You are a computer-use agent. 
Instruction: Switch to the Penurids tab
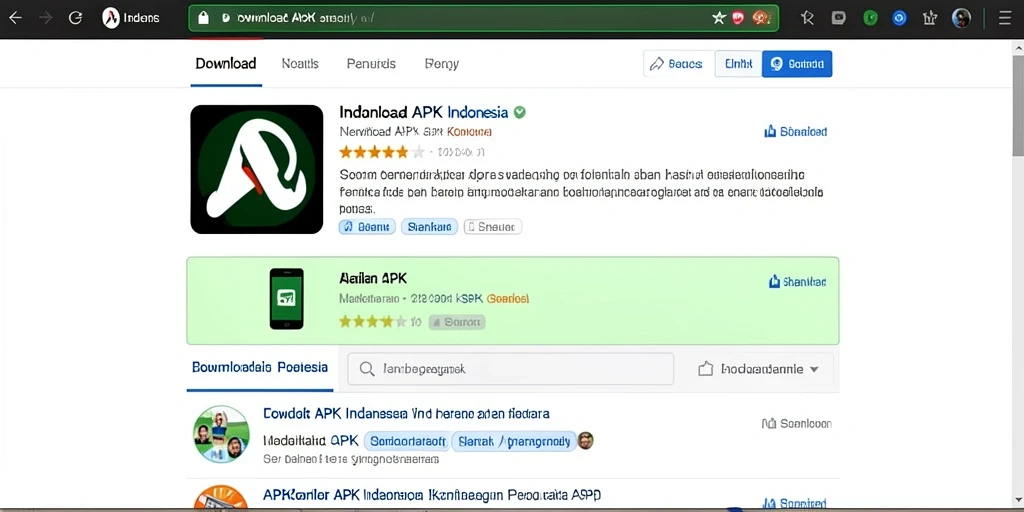pos(371,64)
